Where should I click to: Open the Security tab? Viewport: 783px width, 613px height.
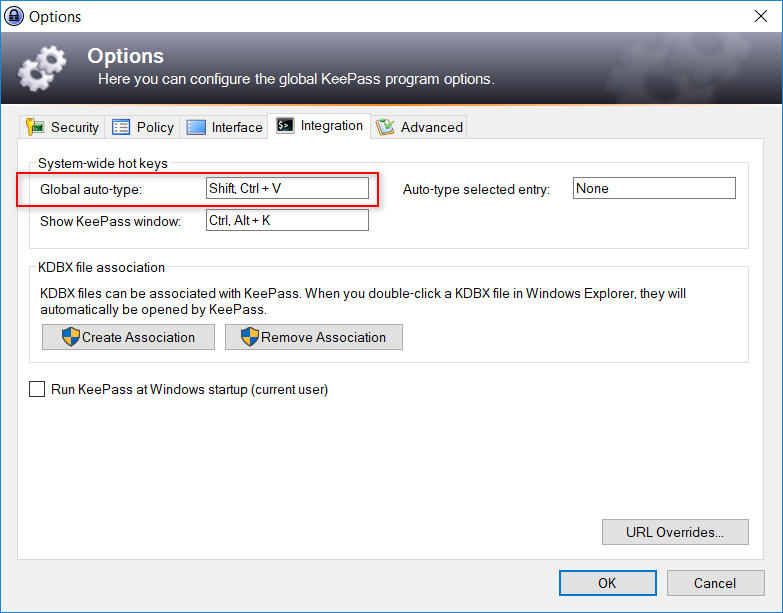click(x=63, y=127)
